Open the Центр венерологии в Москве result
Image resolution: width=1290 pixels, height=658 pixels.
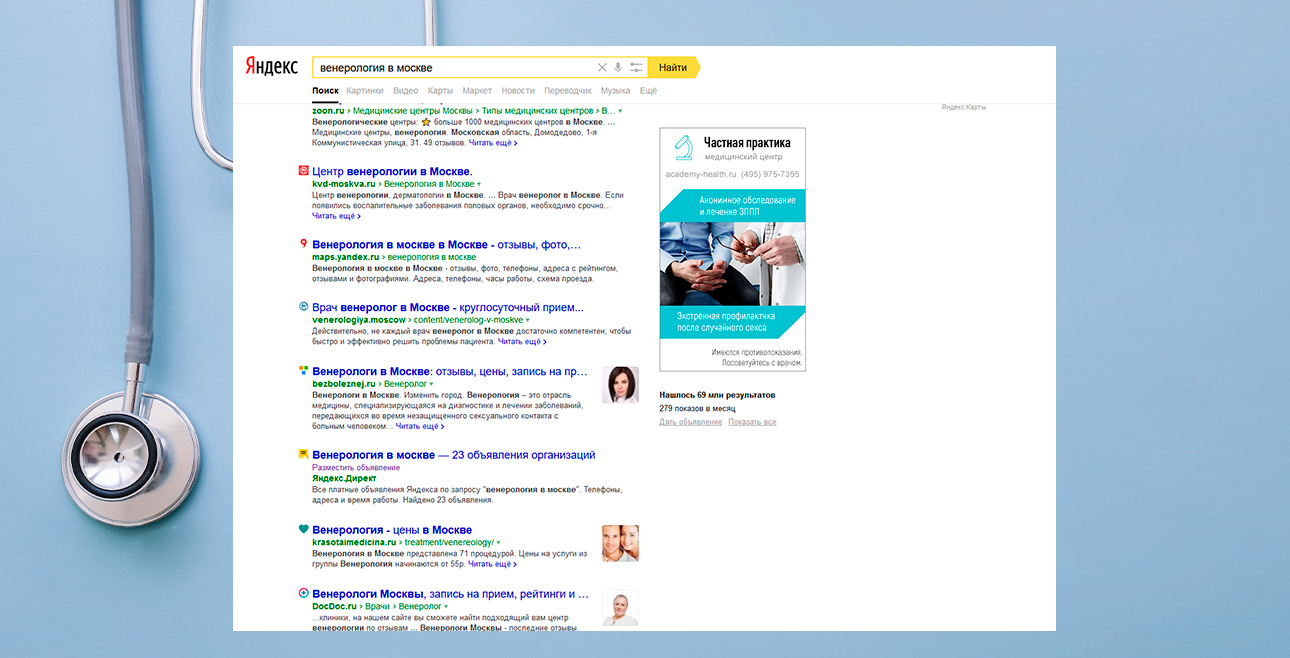tap(392, 172)
